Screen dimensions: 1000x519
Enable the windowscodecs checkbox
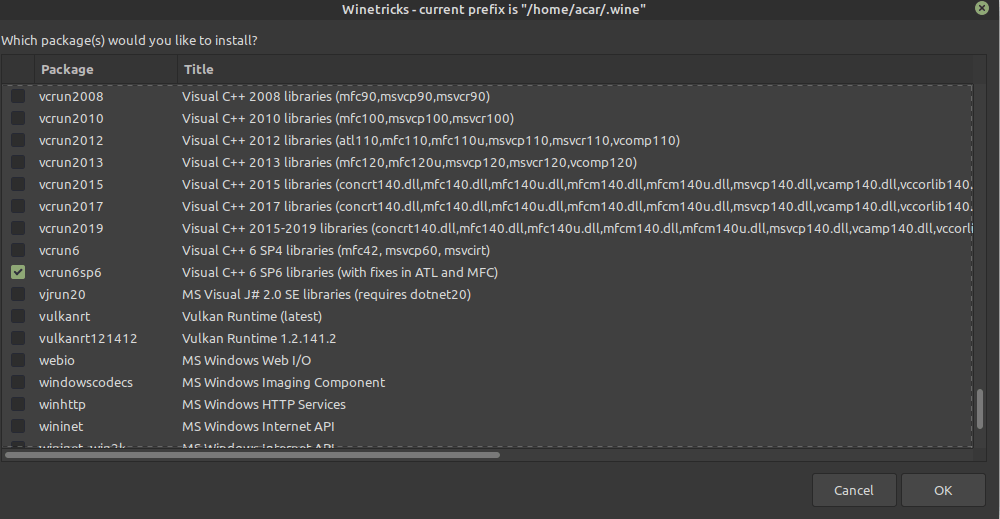(18, 383)
